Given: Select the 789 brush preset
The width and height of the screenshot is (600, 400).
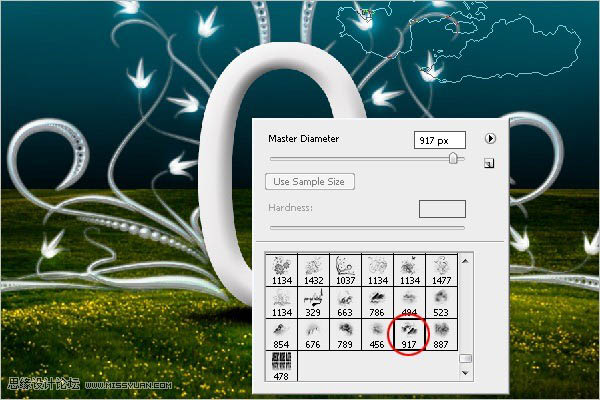Looking at the screenshot, I should 345,334.
